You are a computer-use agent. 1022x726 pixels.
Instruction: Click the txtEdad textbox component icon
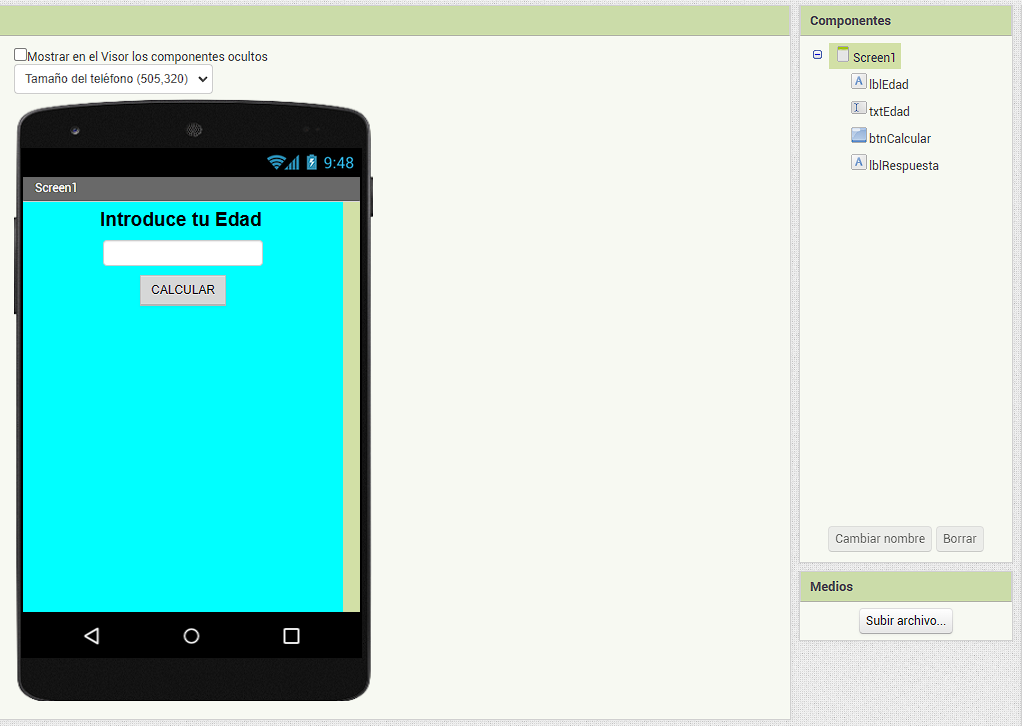pos(858,109)
